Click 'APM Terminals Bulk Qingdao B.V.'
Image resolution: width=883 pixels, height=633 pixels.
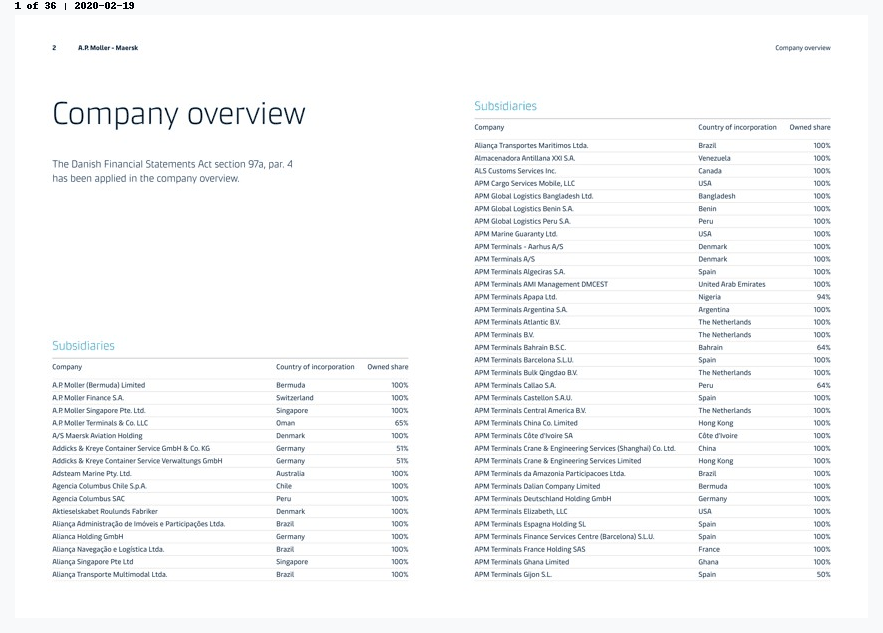[x=525, y=373]
